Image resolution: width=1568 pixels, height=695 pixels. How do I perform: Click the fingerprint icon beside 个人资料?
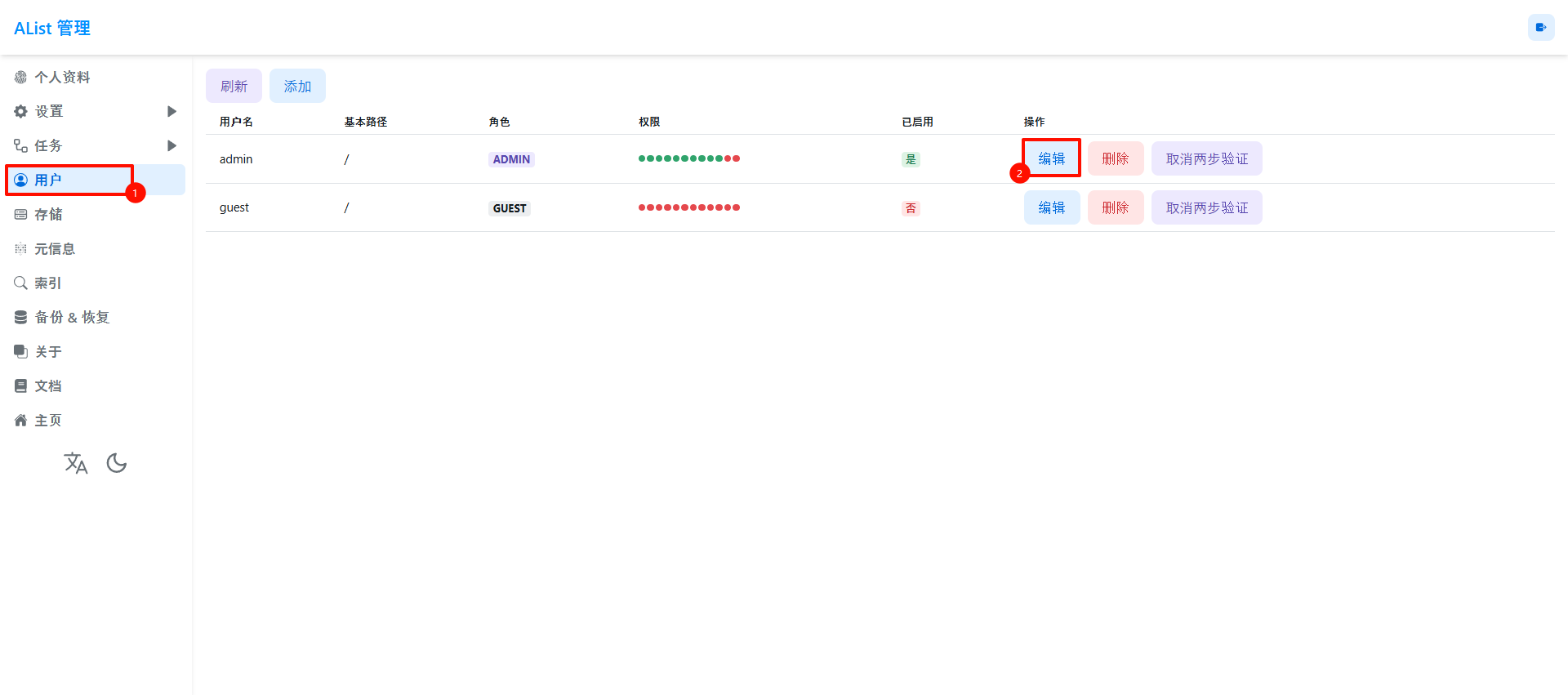[x=21, y=78]
